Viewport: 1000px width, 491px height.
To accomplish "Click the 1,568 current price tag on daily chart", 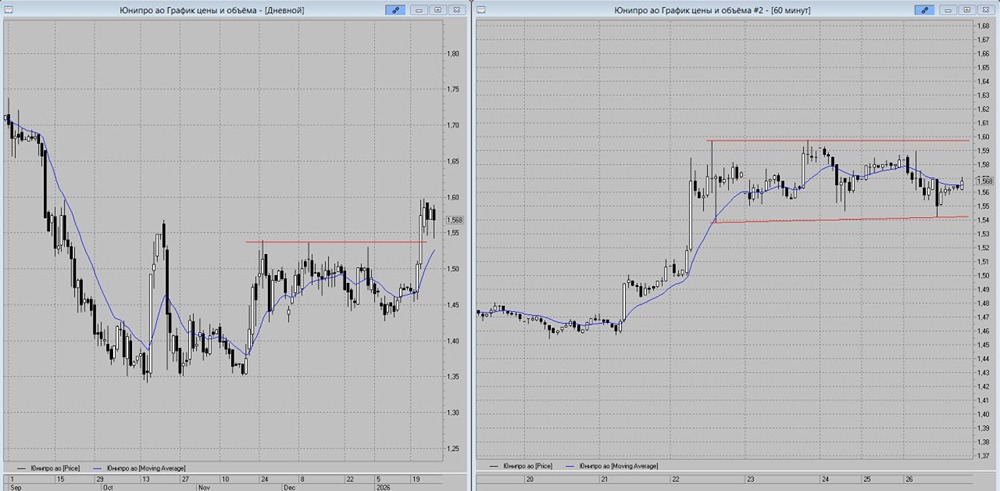I will pos(455,219).
